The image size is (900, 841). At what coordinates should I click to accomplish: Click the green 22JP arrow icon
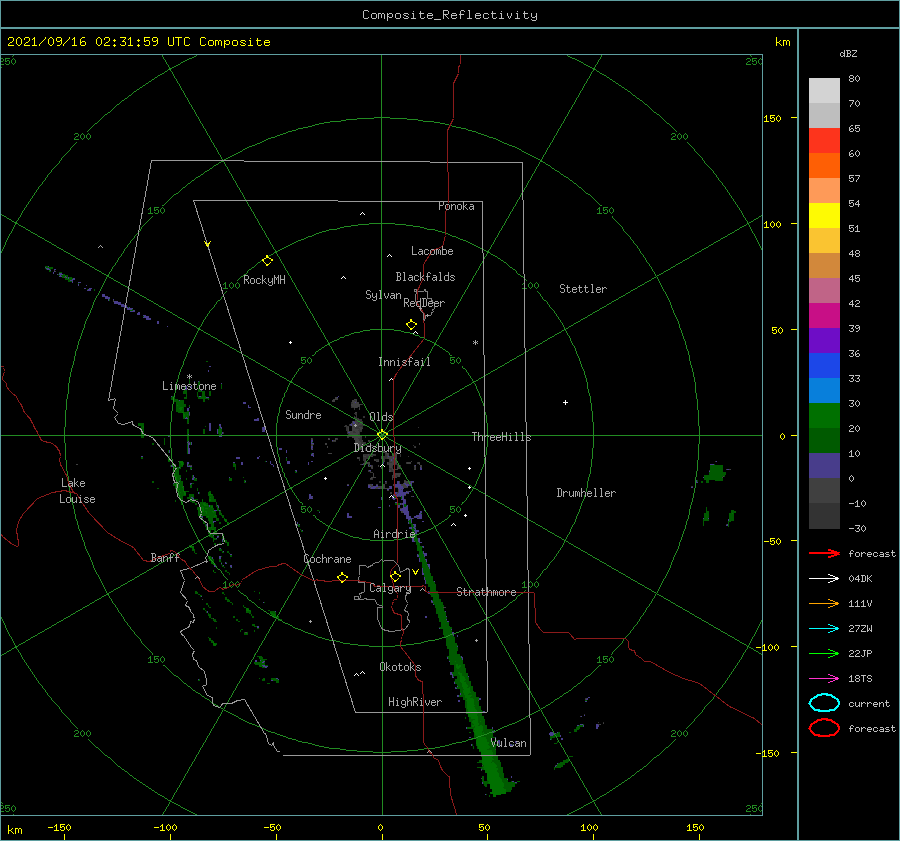click(x=824, y=653)
